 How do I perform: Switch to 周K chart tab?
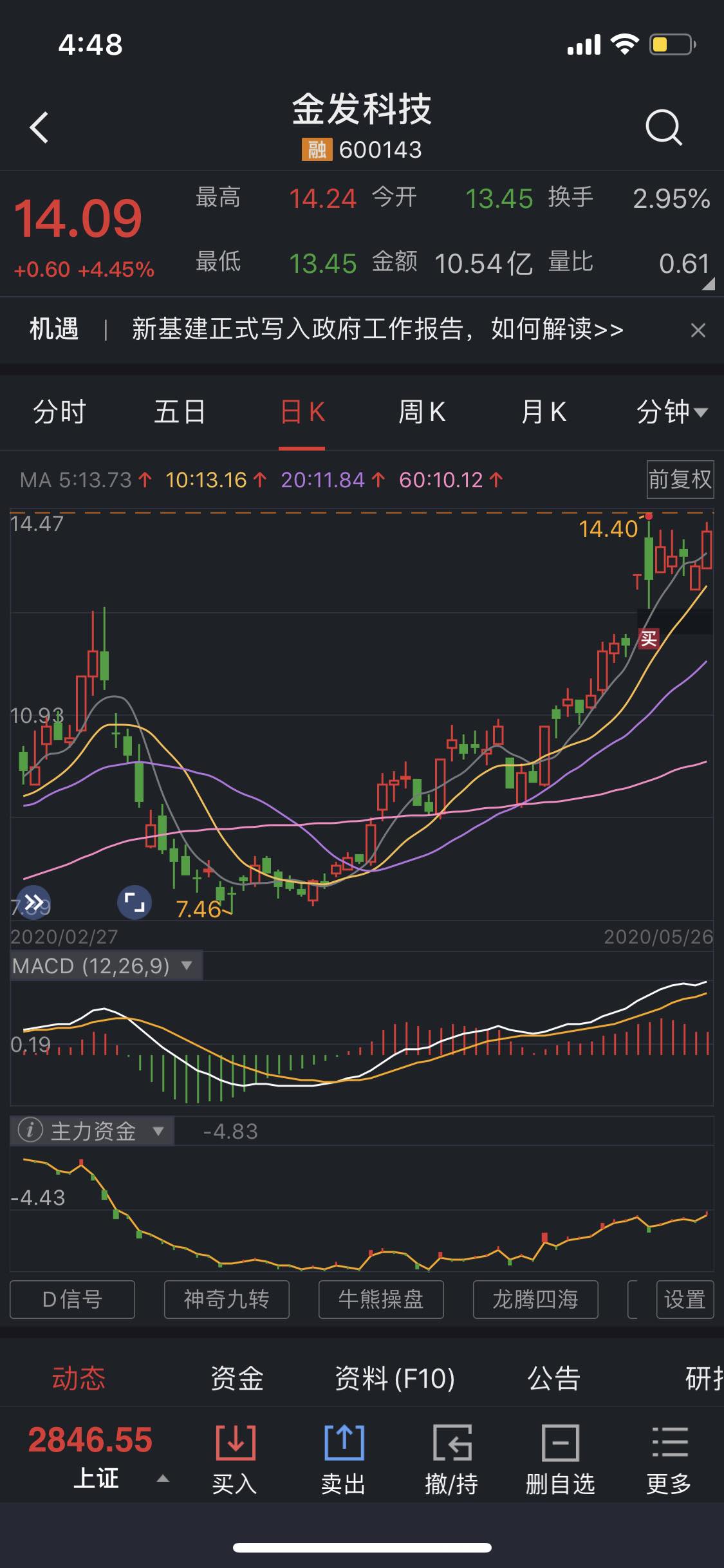[x=422, y=411]
